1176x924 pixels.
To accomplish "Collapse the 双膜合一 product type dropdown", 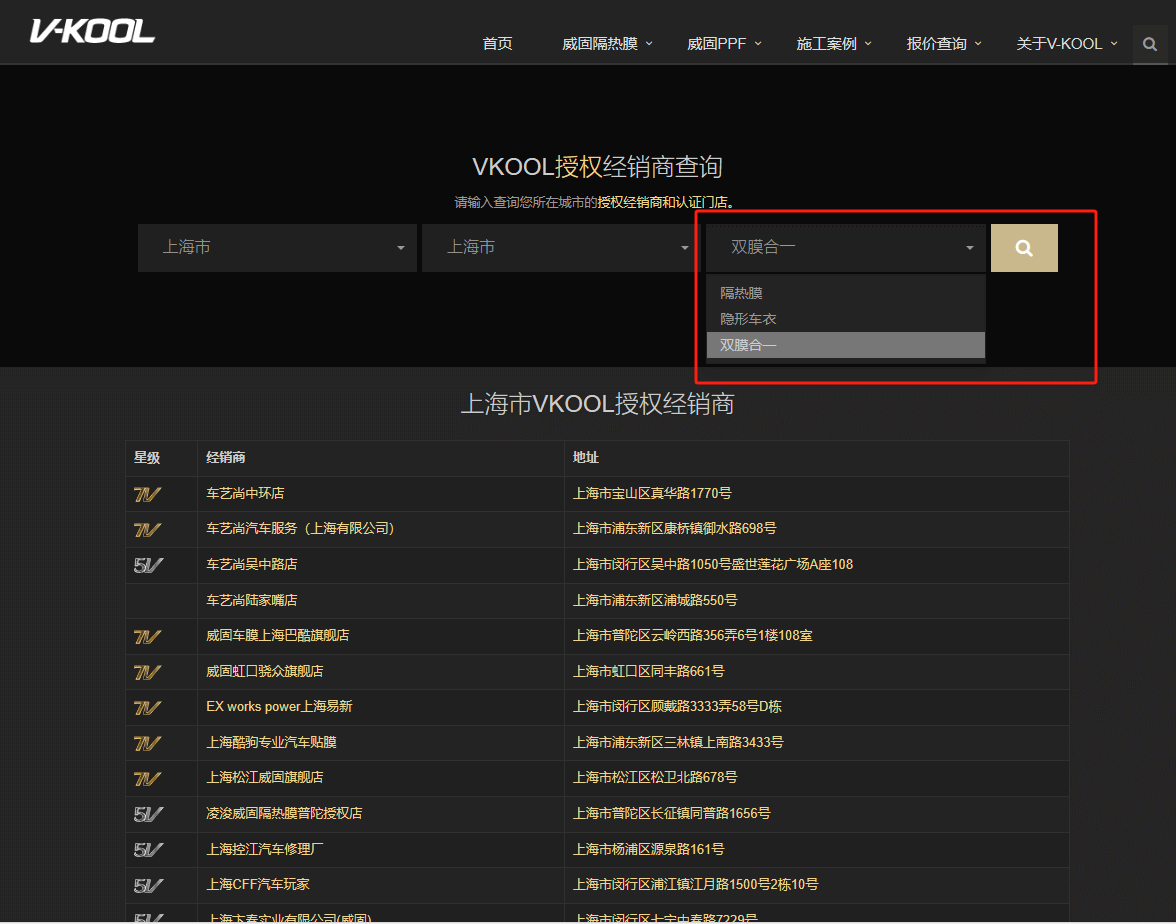I will [845, 248].
